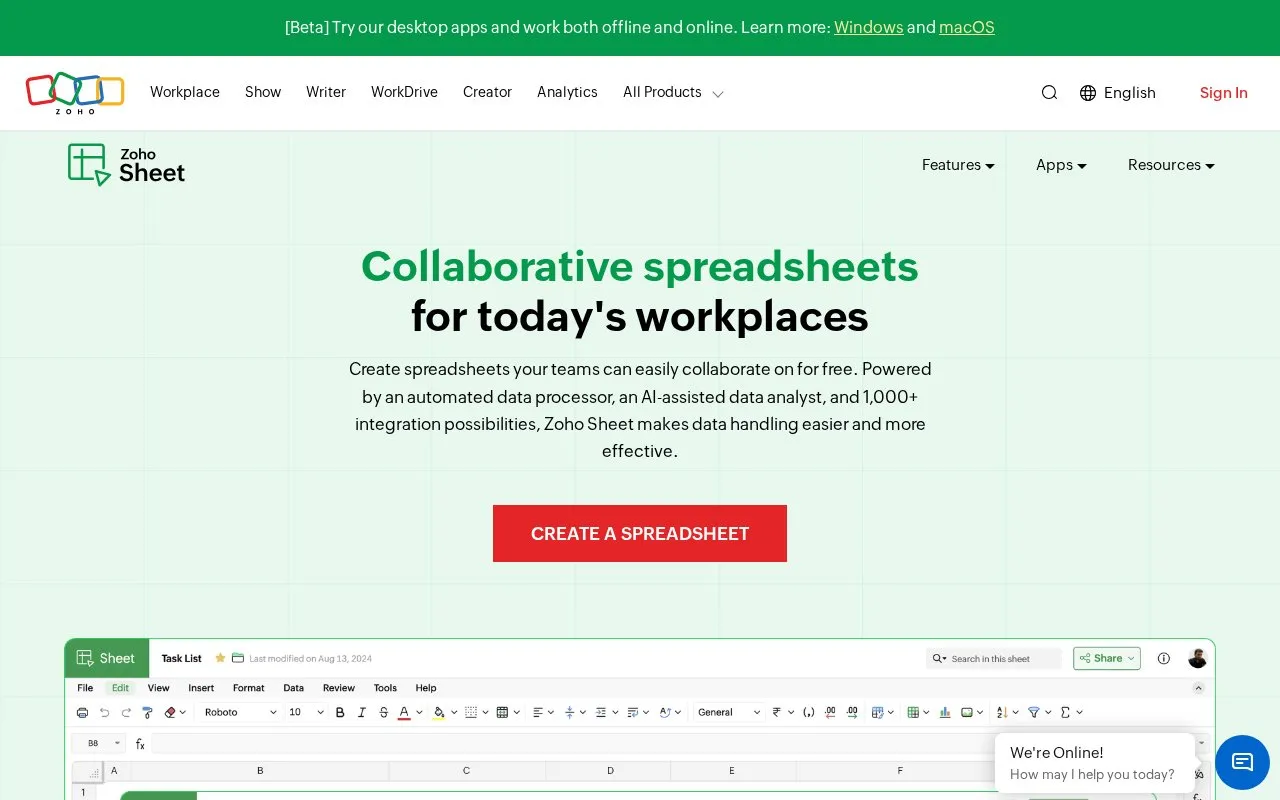
Task: Toggle the favorite star beside Task List
Action: [220, 658]
